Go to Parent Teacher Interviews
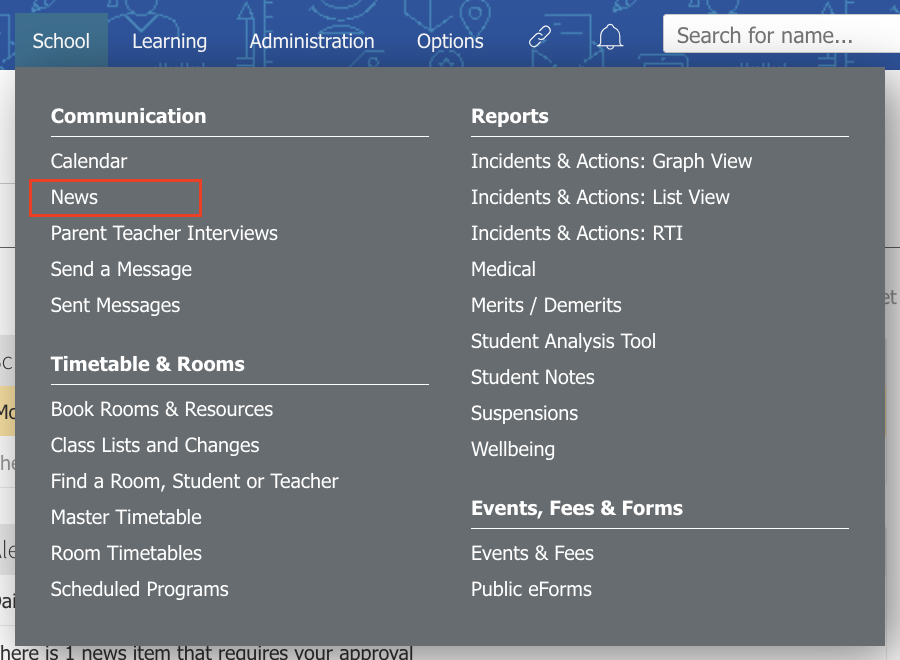Image resolution: width=900 pixels, height=660 pixels. pyautogui.click(x=164, y=233)
